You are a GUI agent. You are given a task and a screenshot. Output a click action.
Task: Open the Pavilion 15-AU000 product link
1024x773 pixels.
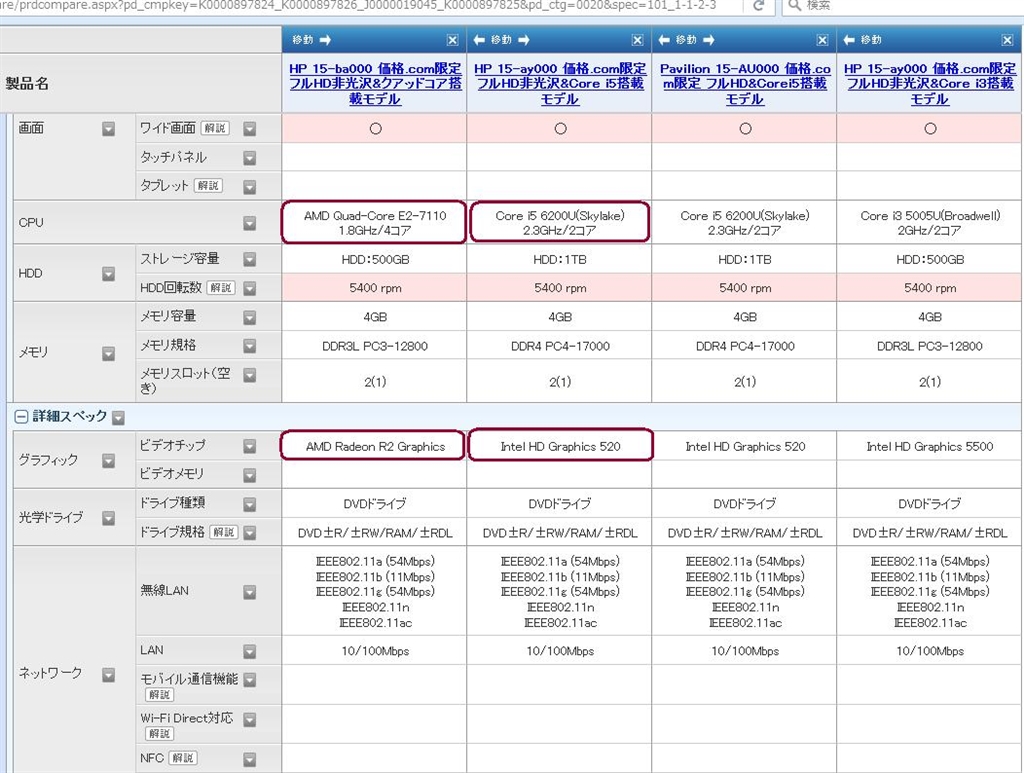(744, 84)
